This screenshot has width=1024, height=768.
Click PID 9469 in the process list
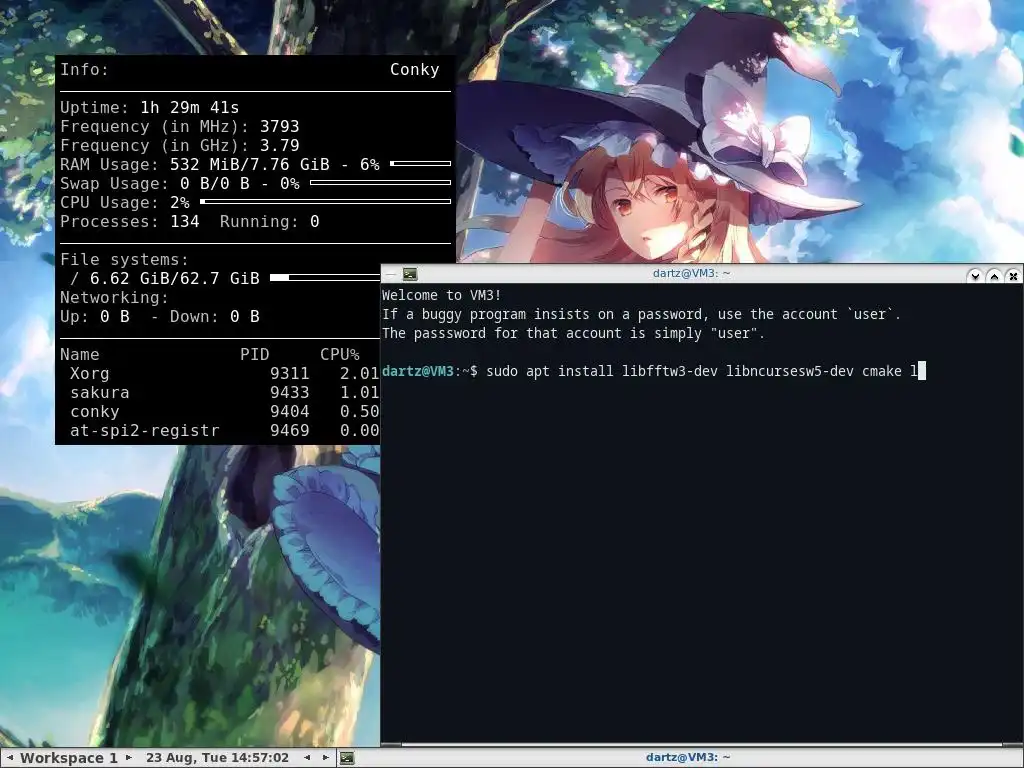289,431
